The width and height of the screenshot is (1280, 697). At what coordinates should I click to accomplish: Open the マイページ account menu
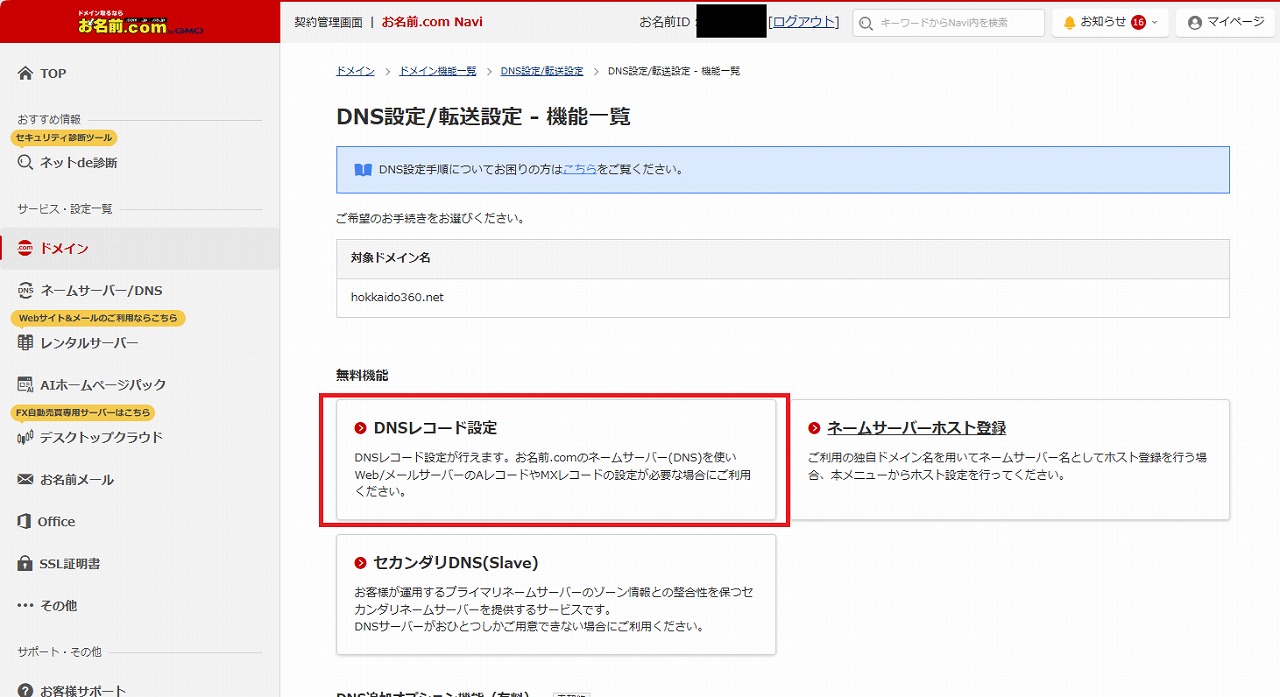[1225, 22]
